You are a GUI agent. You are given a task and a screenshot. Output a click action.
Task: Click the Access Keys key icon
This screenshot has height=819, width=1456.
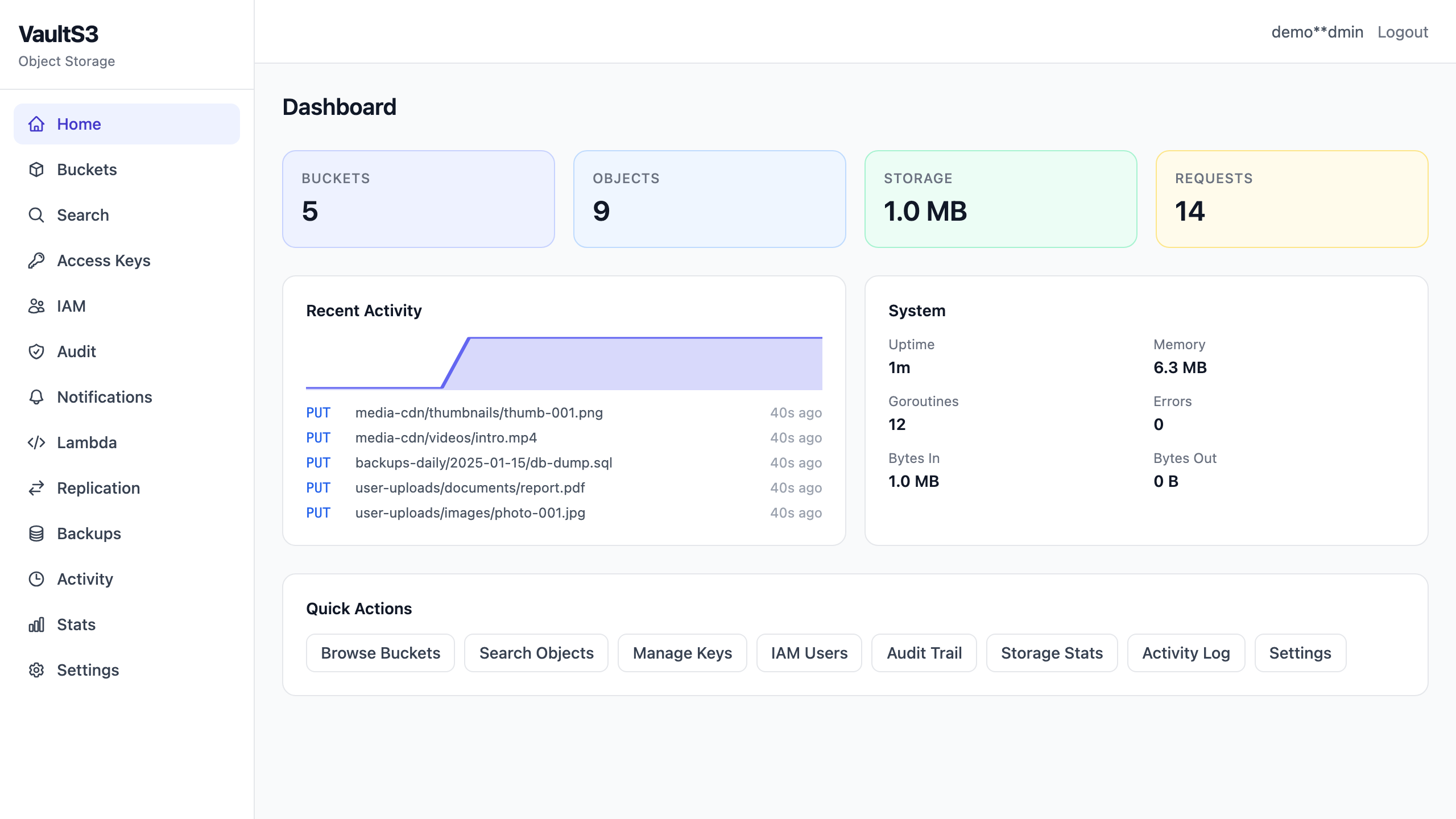[36, 260]
